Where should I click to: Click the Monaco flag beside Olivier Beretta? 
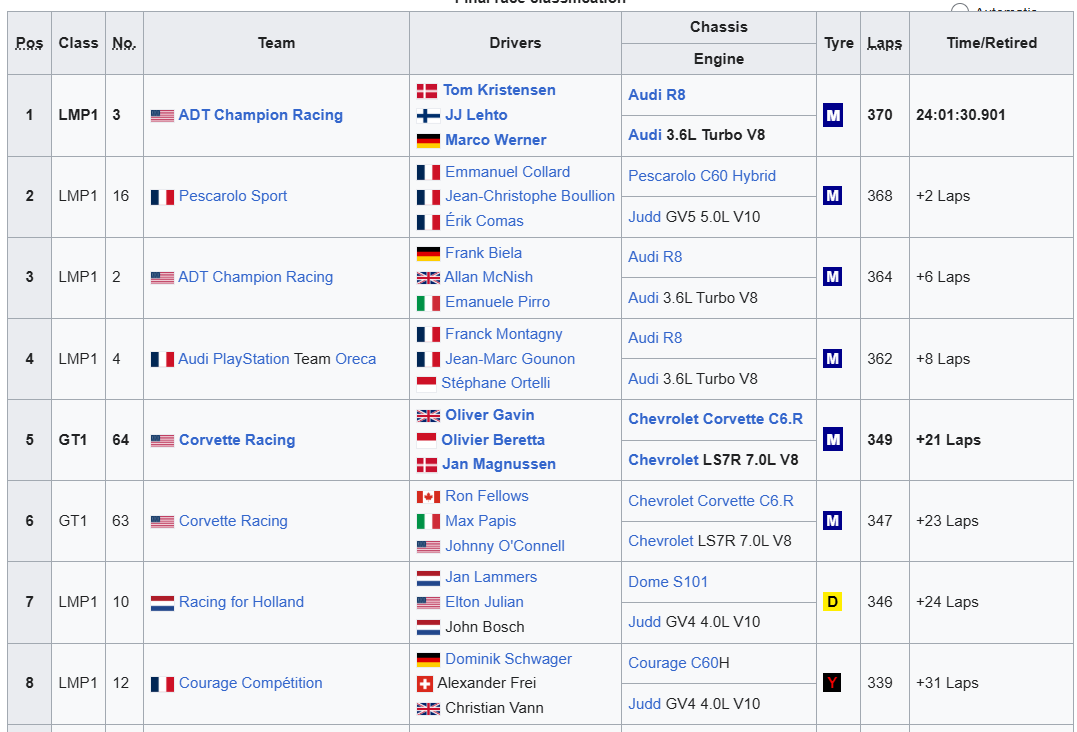point(427,441)
